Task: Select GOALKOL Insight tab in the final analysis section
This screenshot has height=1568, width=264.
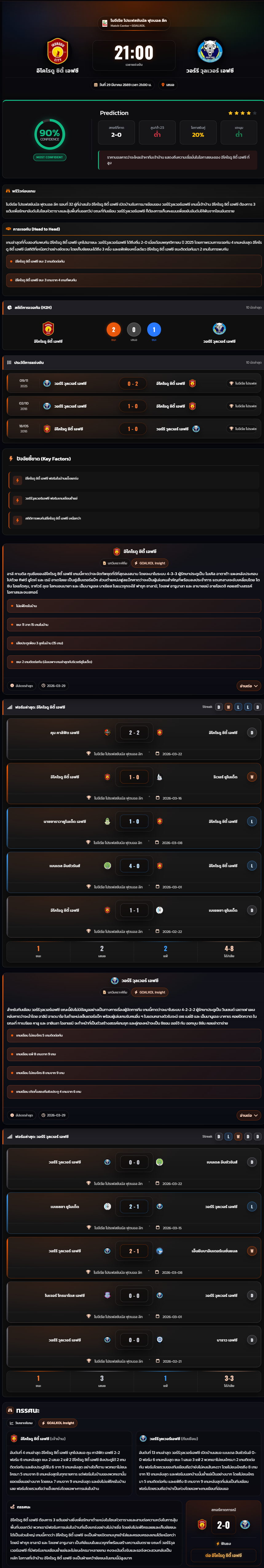Action: (x=58, y=1423)
